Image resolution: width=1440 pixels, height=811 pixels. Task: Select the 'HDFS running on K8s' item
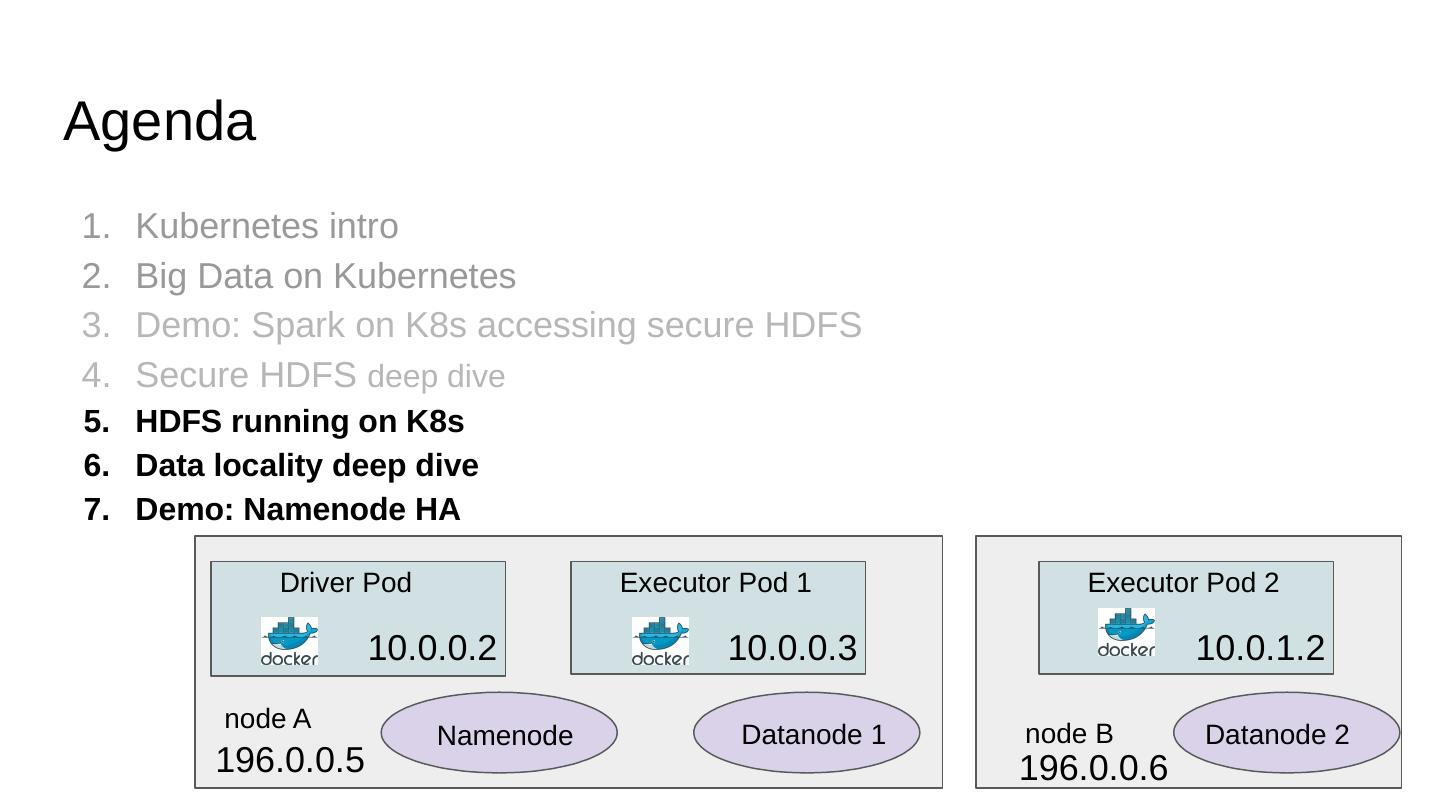pos(299,422)
